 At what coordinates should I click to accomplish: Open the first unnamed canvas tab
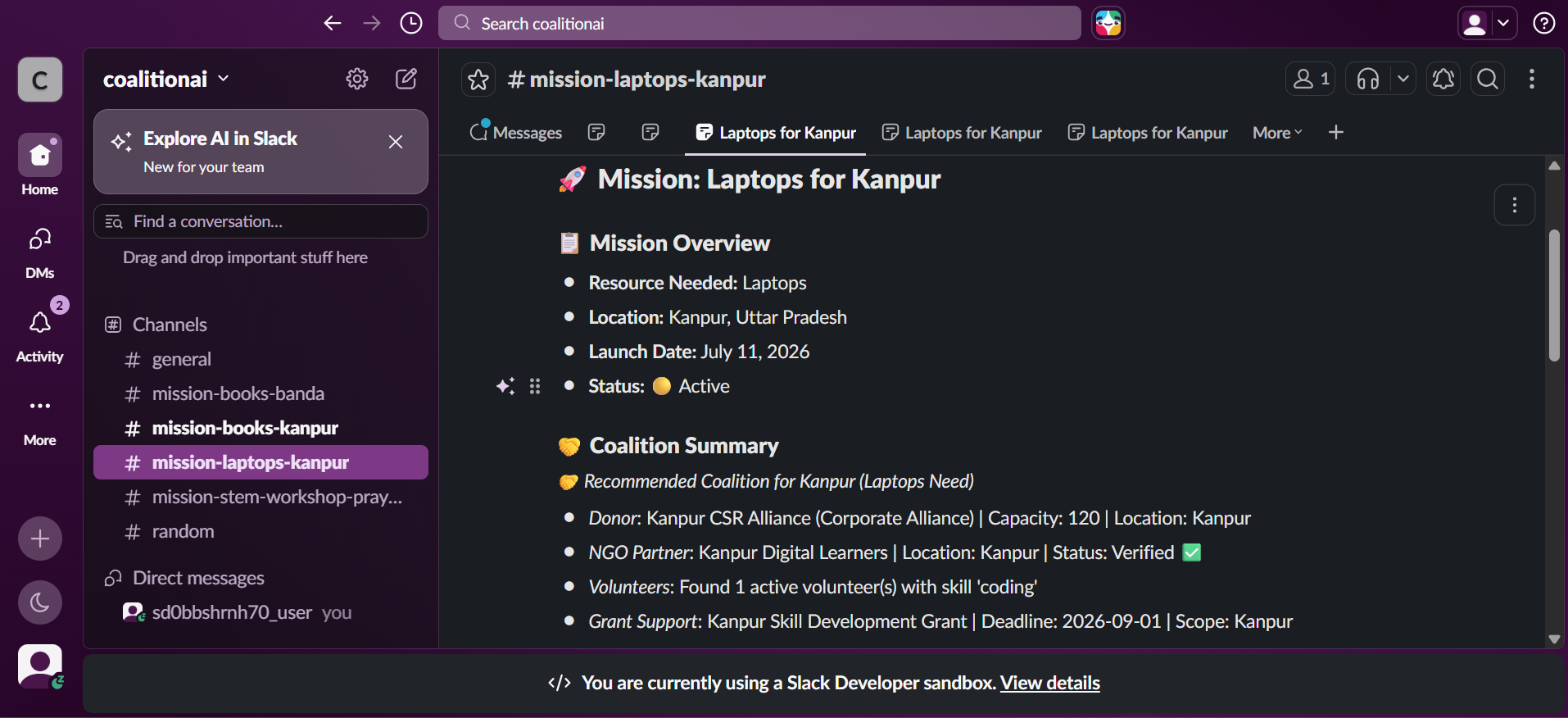tap(596, 132)
